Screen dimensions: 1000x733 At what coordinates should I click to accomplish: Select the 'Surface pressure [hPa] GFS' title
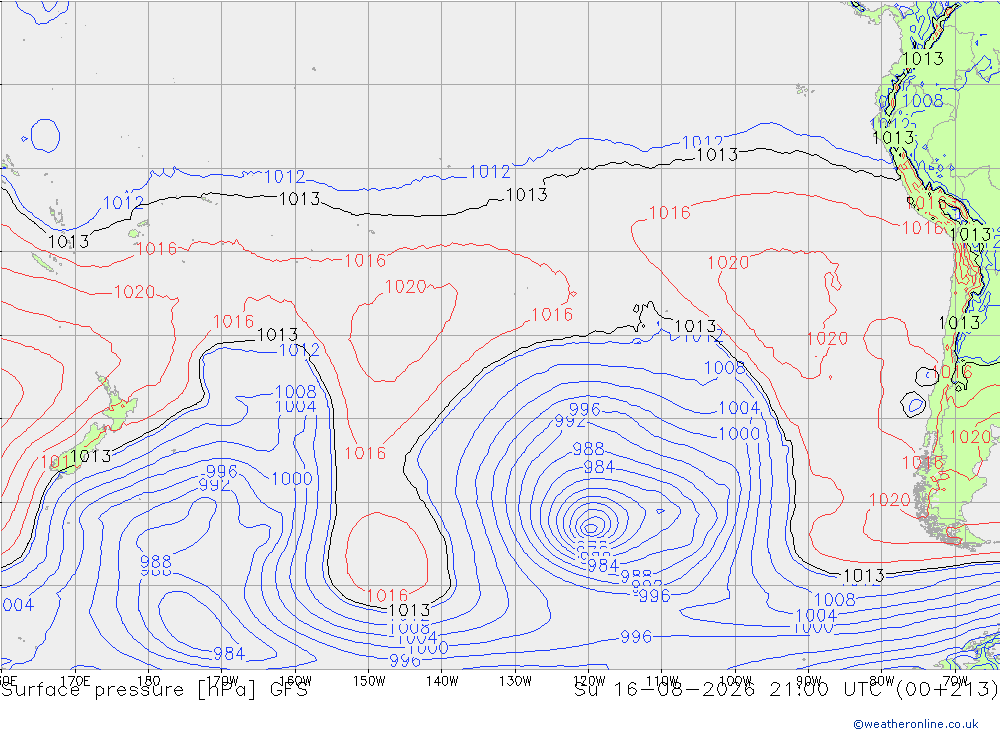[x=154, y=690]
